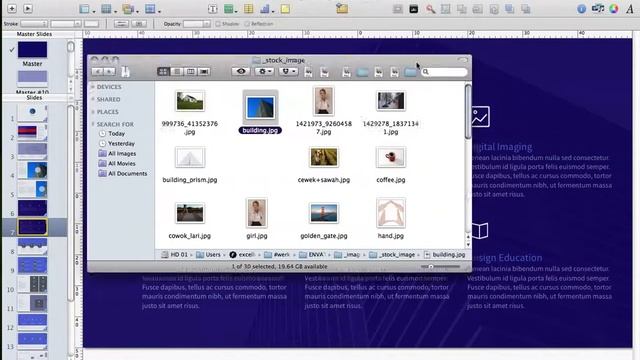Go back in the Finder window
The height and width of the screenshot is (360, 640).
pos(98,71)
